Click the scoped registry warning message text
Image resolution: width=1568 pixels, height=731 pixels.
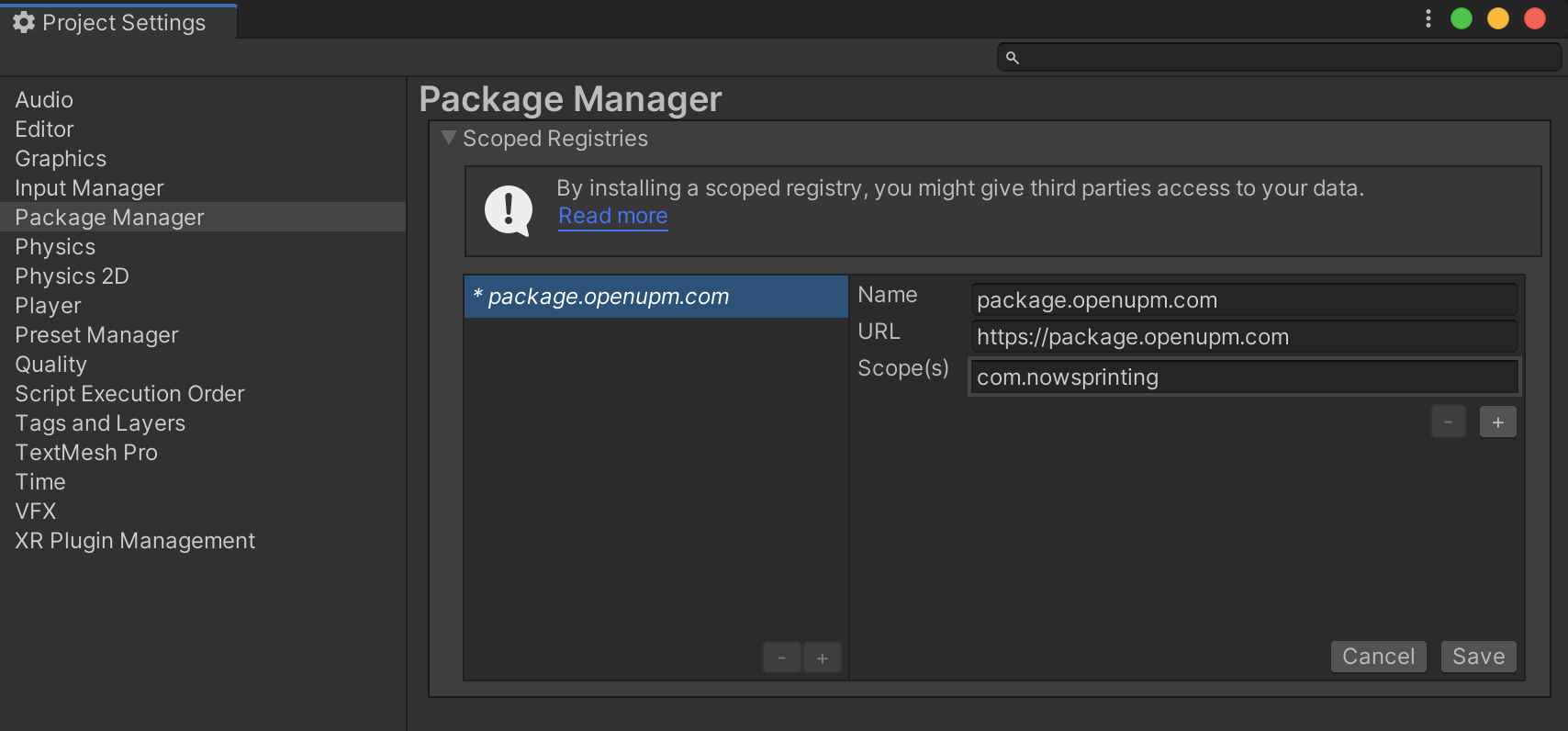[x=960, y=188]
